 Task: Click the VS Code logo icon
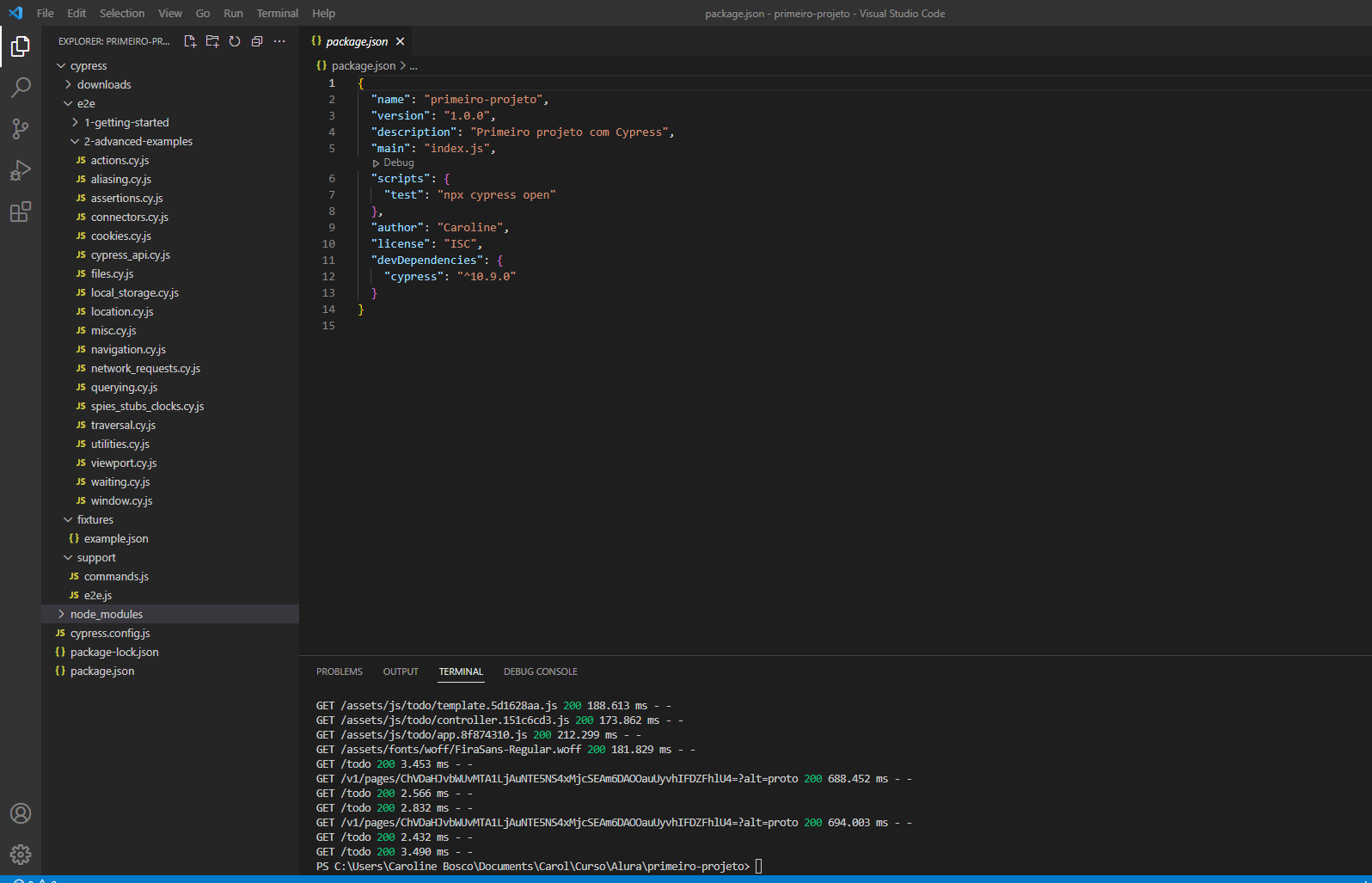[15, 13]
